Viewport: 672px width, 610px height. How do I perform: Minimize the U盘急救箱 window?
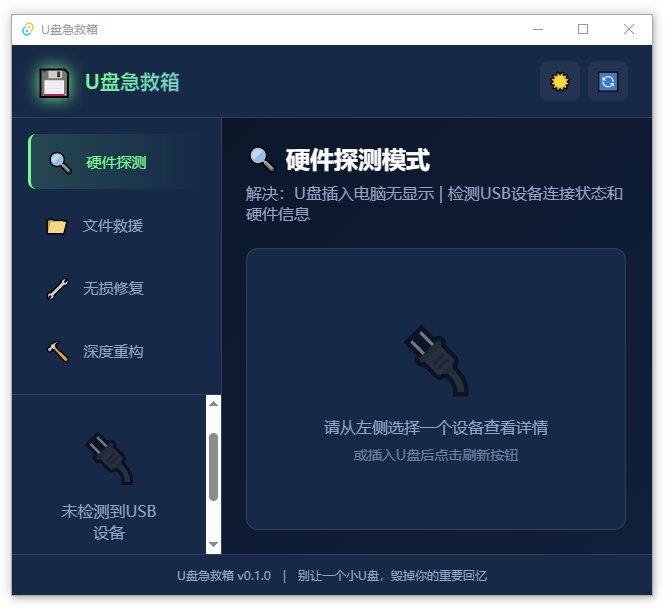pyautogui.click(x=537, y=30)
